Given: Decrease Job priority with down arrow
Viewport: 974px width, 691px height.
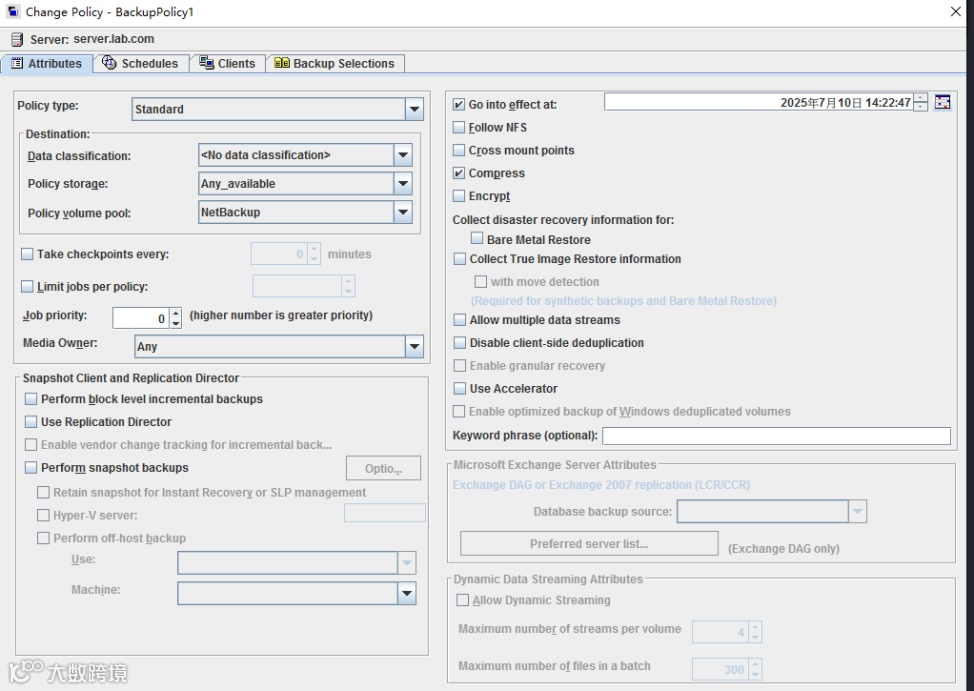Looking at the screenshot, I should [176, 323].
